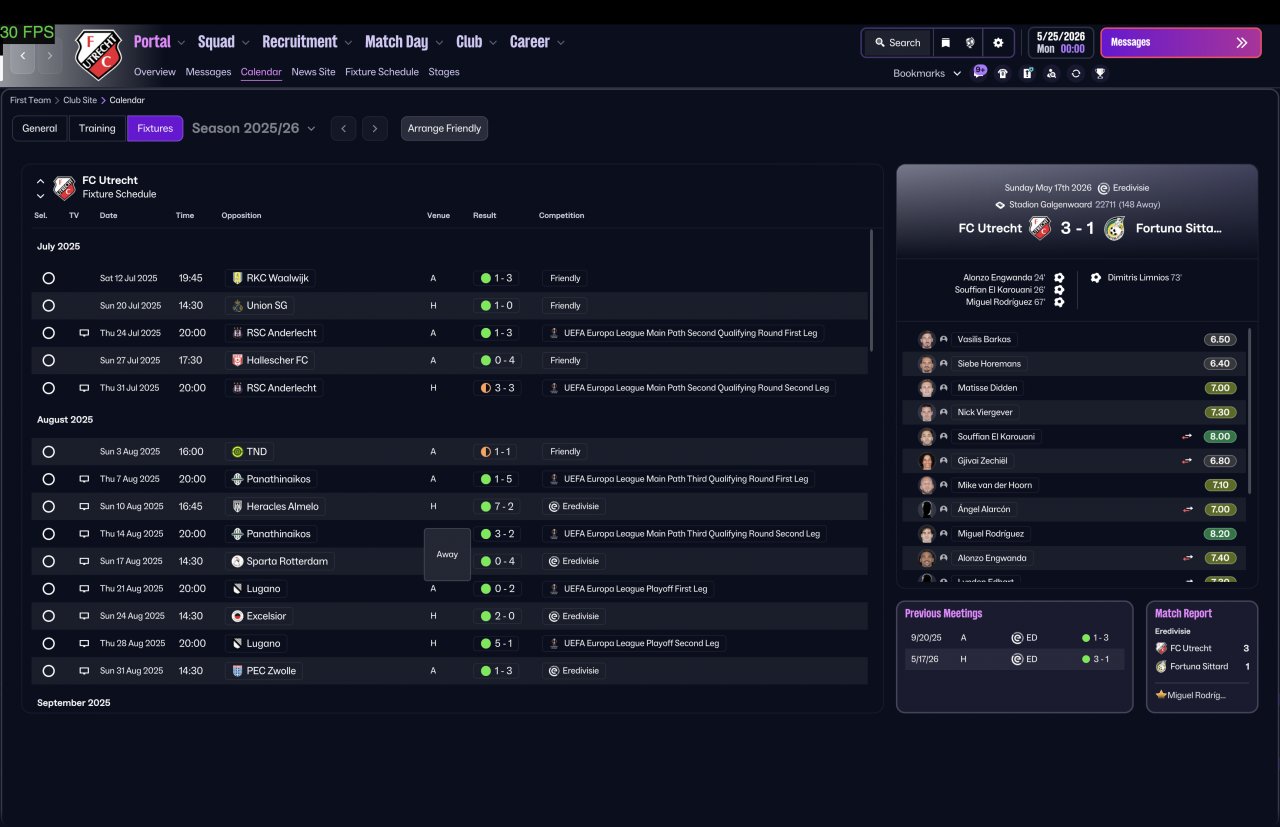
Task: Select radio for Lugano fixture on 21 Aug
Action: pyautogui.click(x=48, y=589)
